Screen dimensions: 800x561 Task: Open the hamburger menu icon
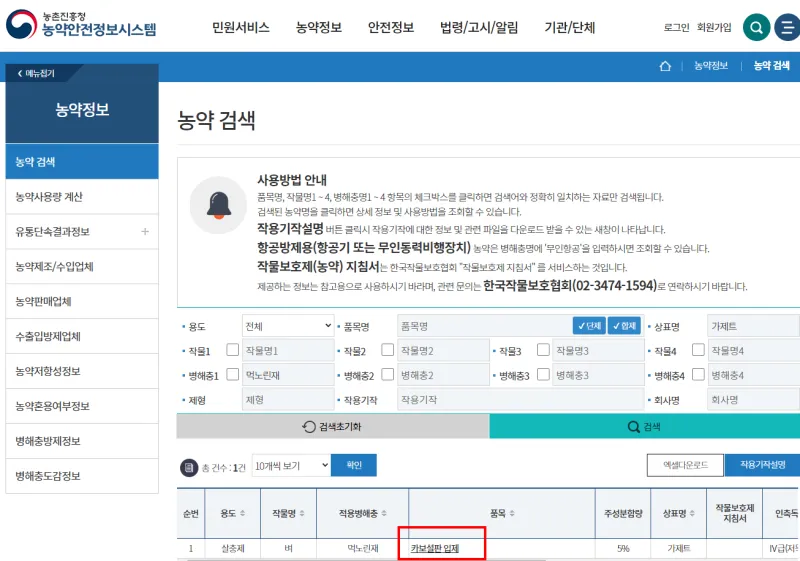click(x=787, y=27)
